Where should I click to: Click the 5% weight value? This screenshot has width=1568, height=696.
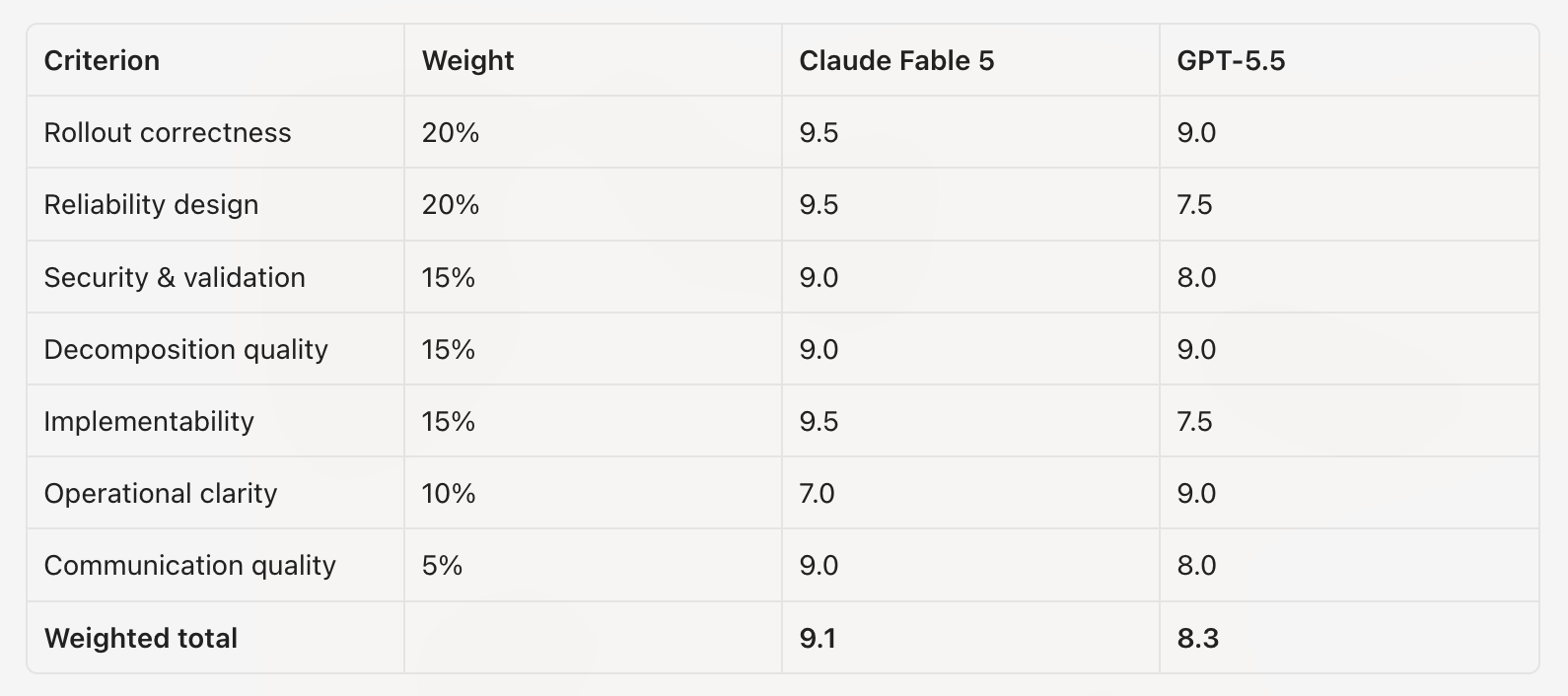(x=442, y=565)
